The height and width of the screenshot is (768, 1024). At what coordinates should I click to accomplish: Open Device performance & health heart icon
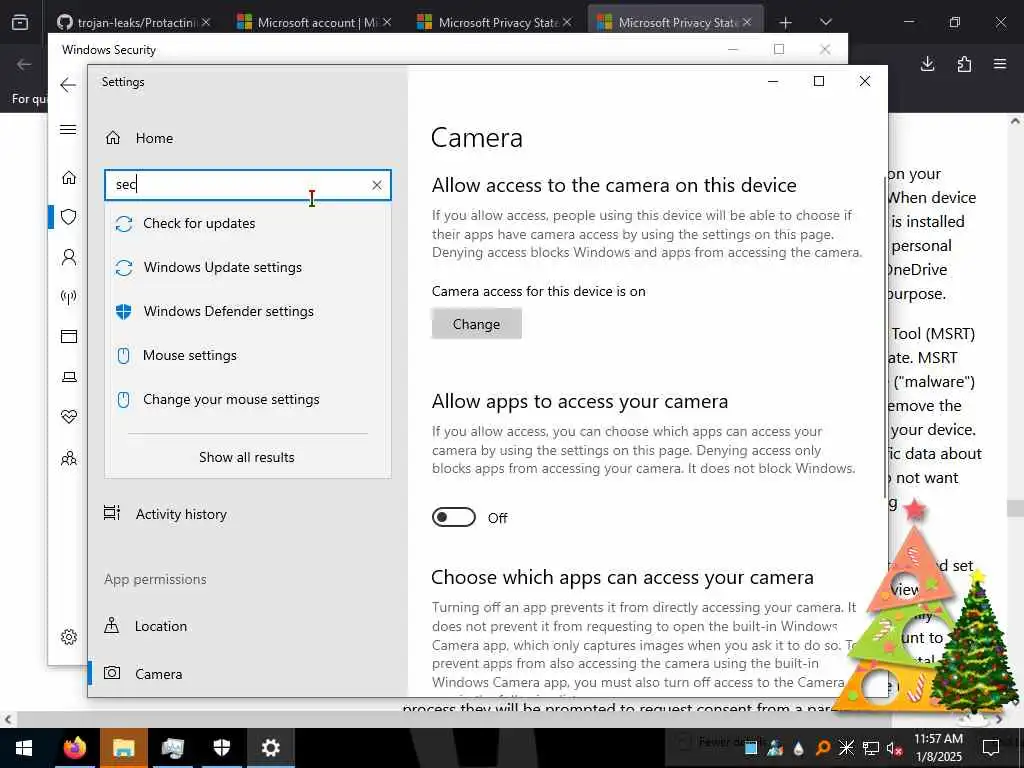click(69, 417)
